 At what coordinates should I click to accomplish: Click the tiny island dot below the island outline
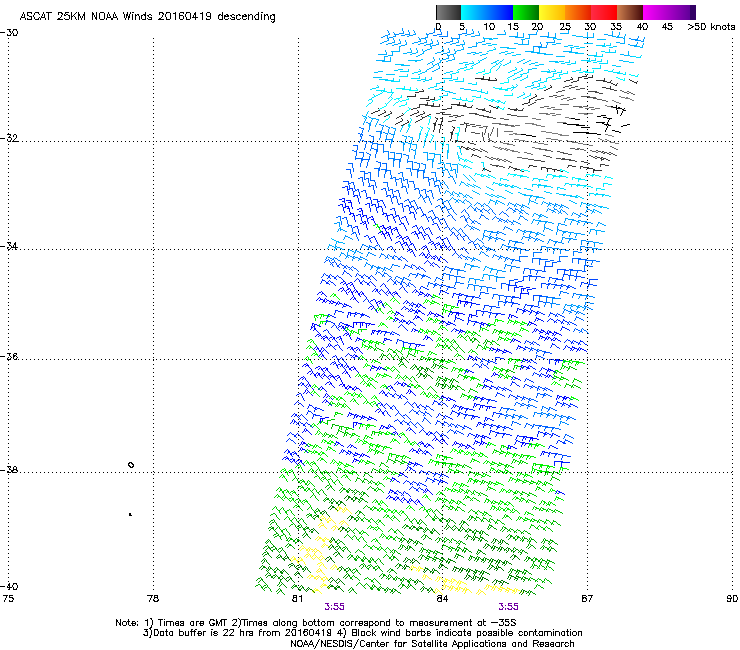[x=130, y=514]
